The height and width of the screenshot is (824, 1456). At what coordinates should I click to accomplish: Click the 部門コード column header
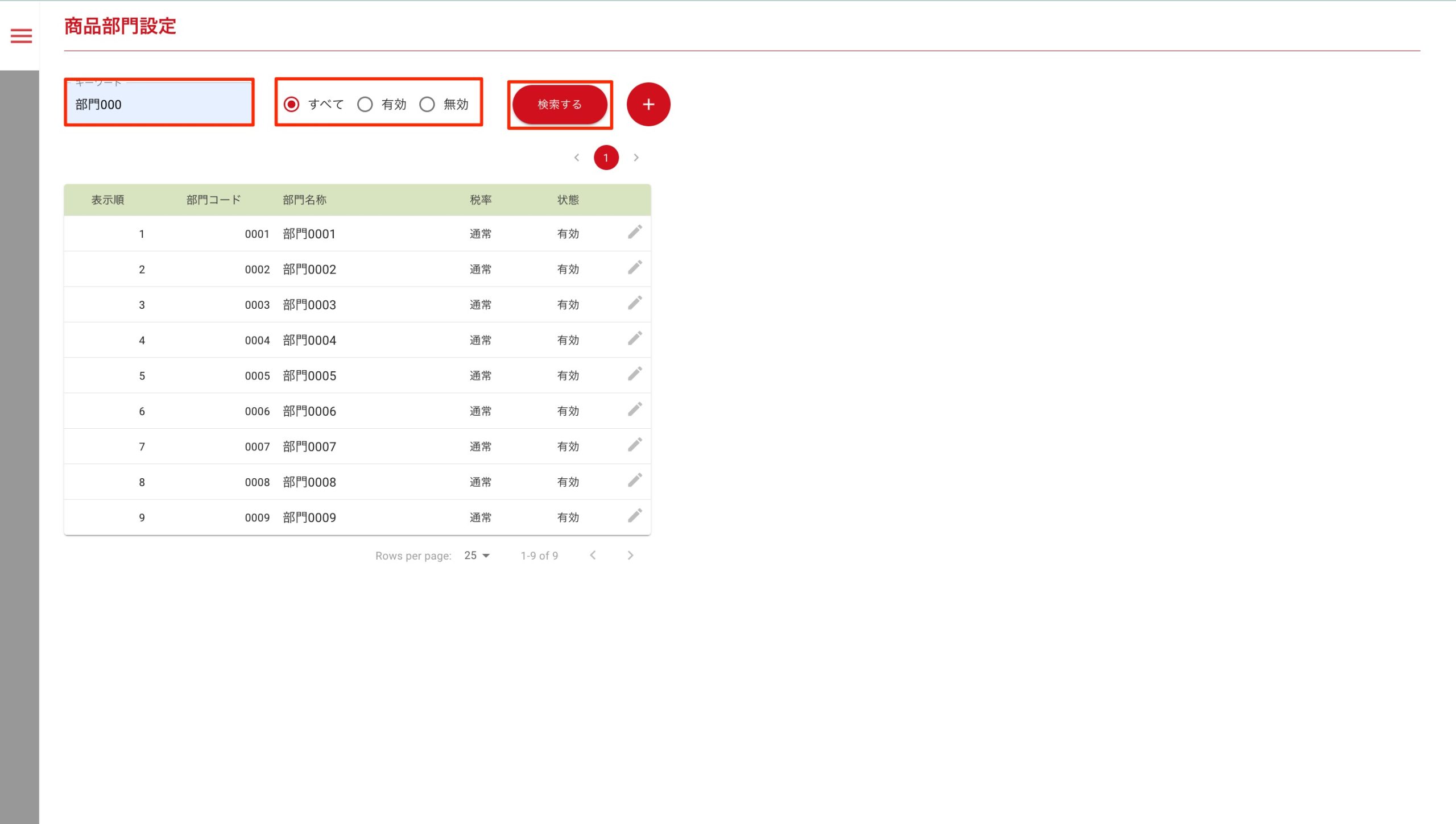[x=213, y=200]
